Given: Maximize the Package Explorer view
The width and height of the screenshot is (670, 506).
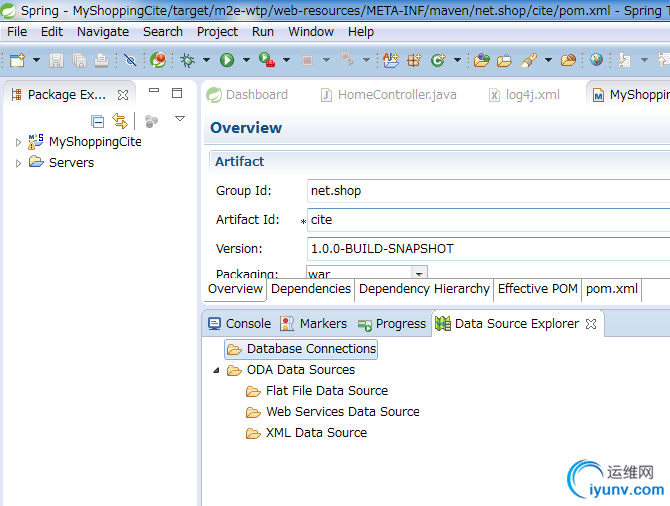Looking at the screenshot, I should click(x=177, y=93).
